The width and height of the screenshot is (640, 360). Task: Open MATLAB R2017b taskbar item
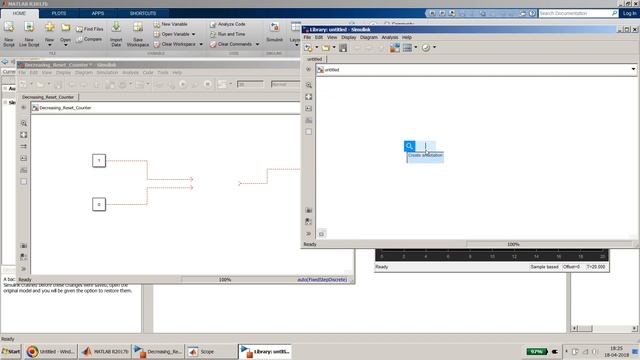[104, 351]
